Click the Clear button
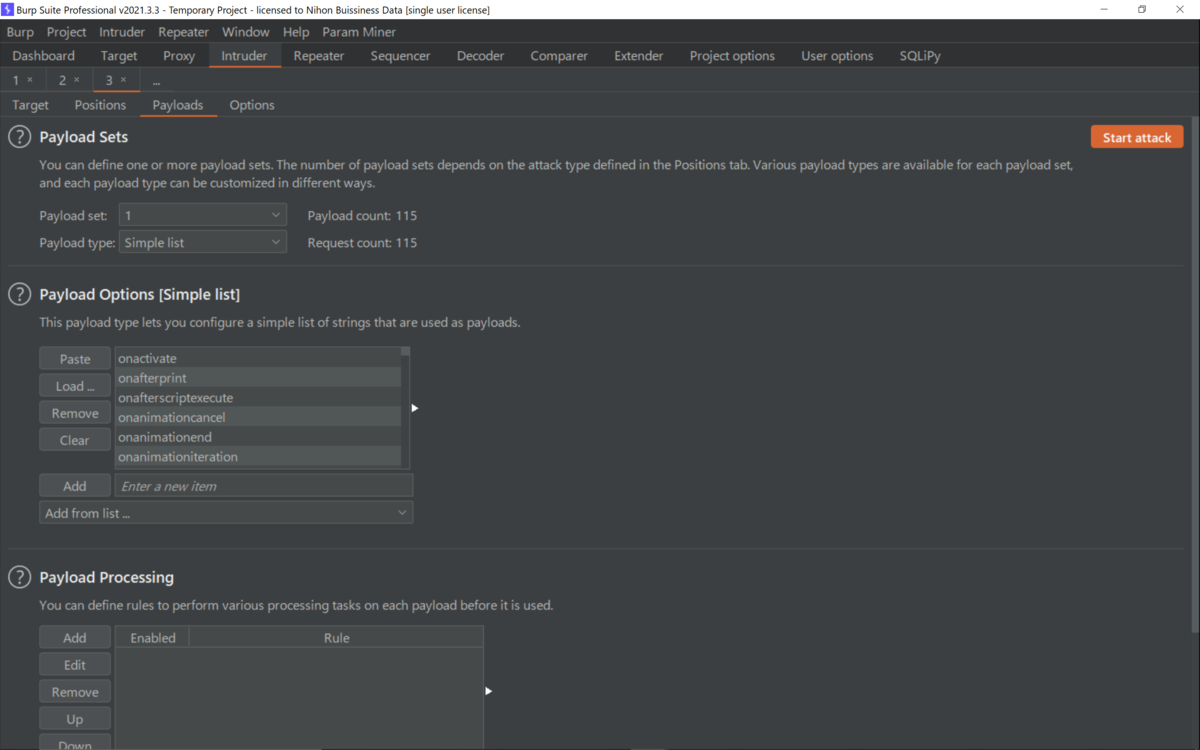 pos(75,440)
